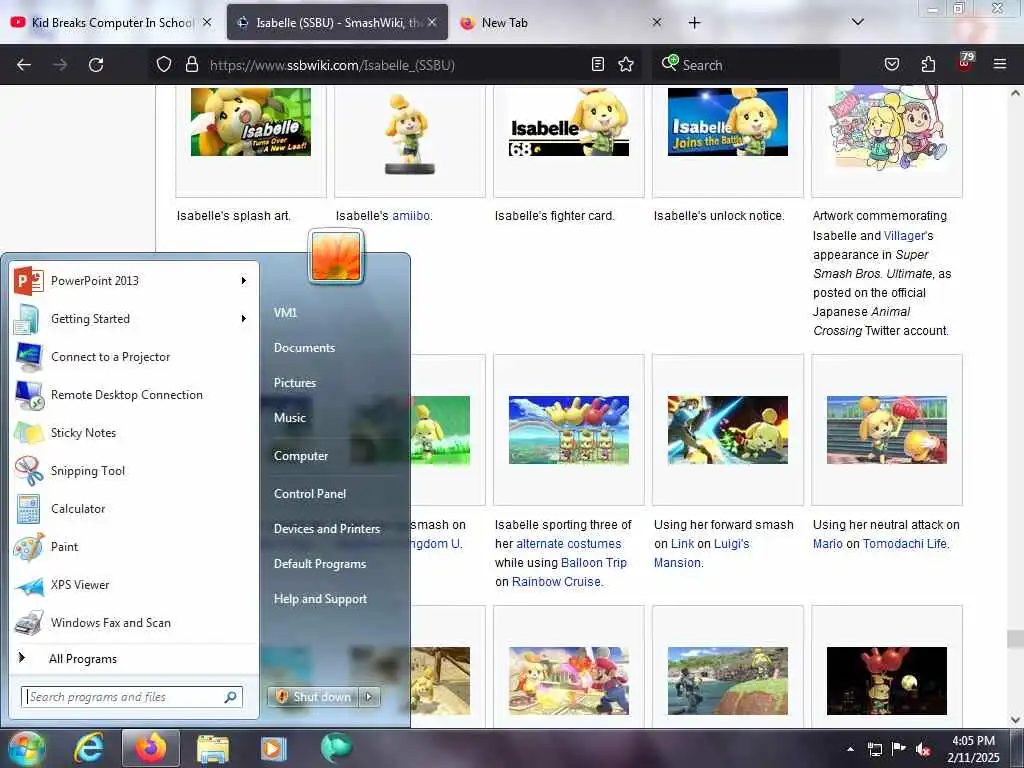Open Pictures from Start menu

pyautogui.click(x=295, y=383)
